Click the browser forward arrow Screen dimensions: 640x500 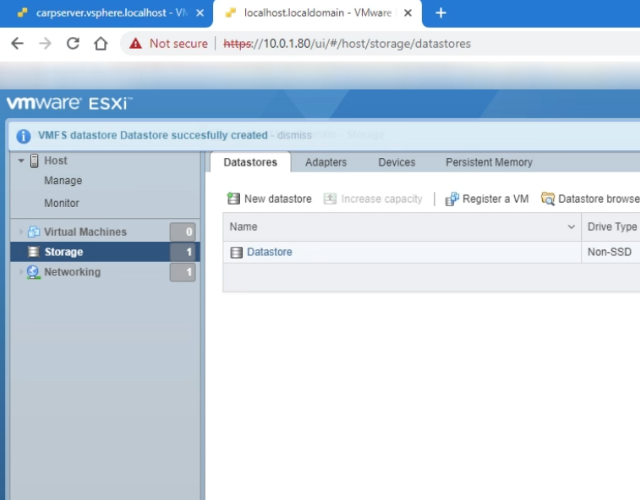45,43
